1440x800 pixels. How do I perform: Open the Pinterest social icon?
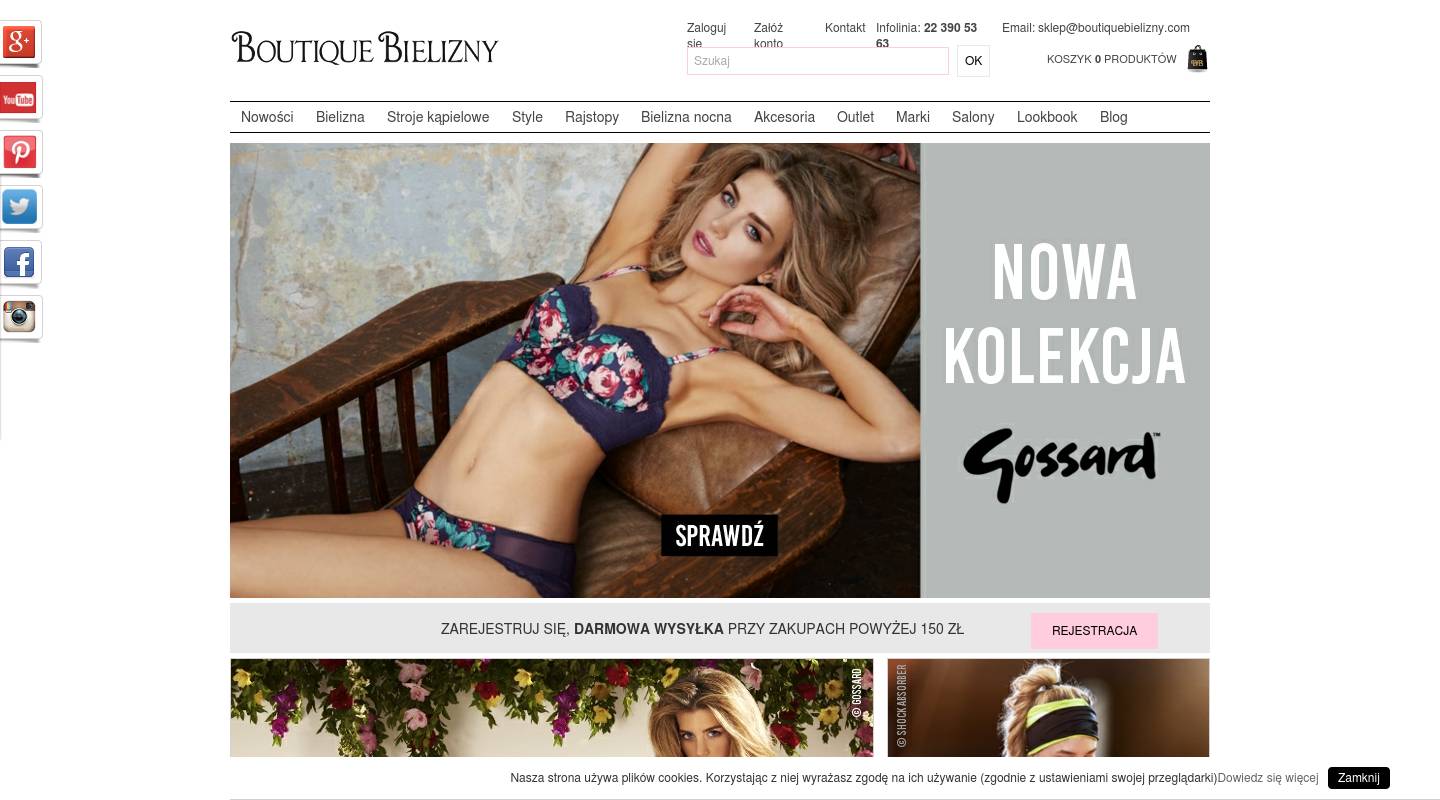20,152
